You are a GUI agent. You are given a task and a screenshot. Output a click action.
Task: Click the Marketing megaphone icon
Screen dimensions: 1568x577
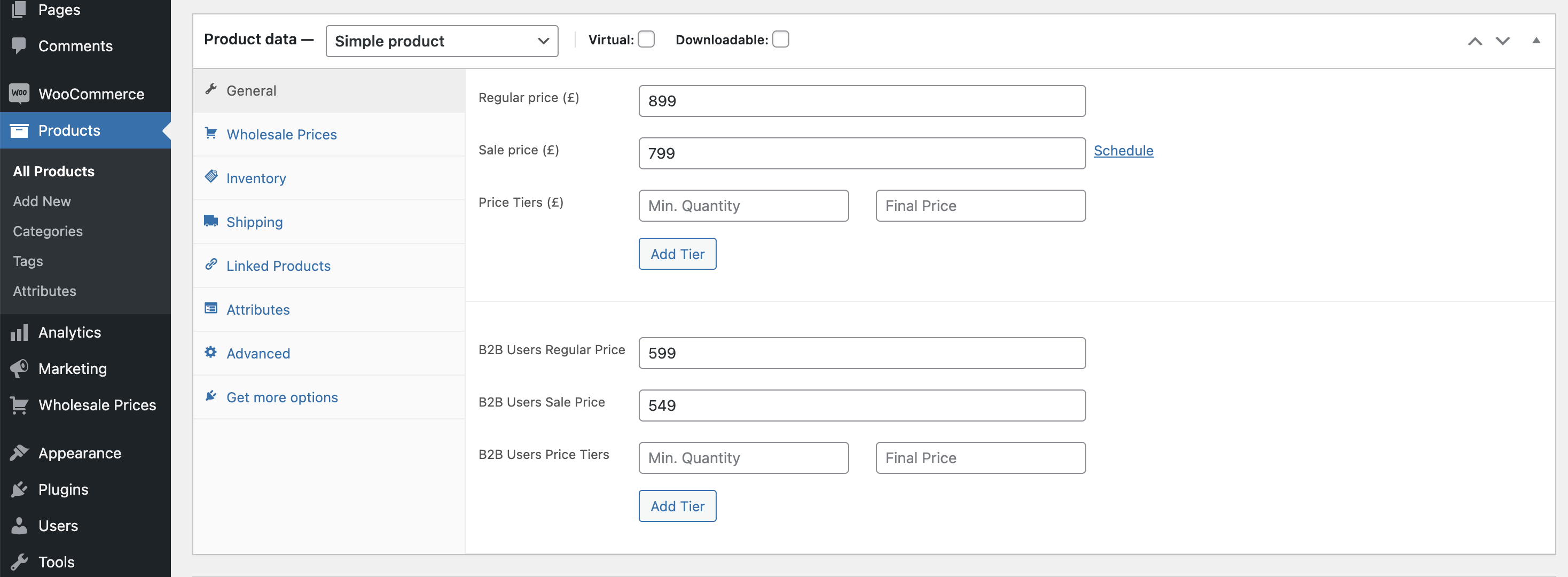19,368
